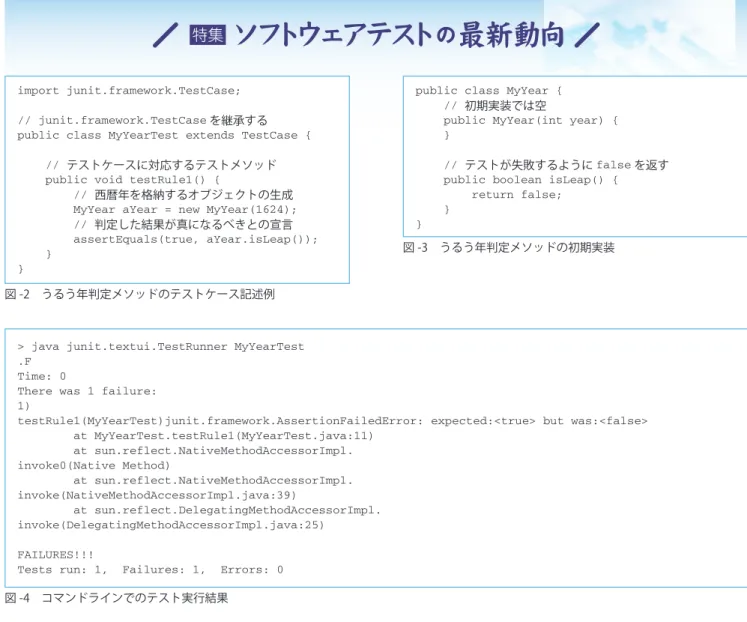Screen dimensions: 747x622
Task: Click 'at MyYearTest.testRule1(MyYearTest.java:11)' line
Action: [x=223, y=436]
